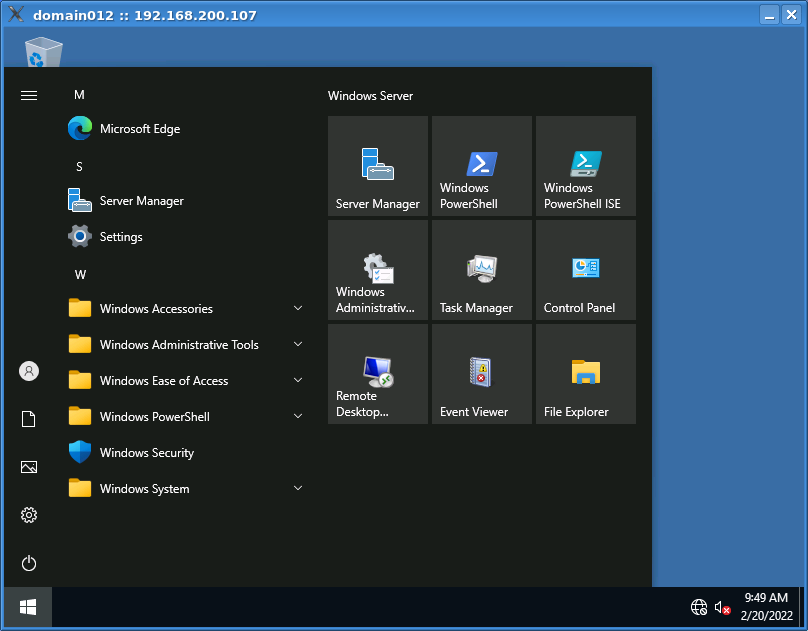This screenshot has height=631, width=808.
Task: Expand the Windows System folder
Action: (x=145, y=489)
